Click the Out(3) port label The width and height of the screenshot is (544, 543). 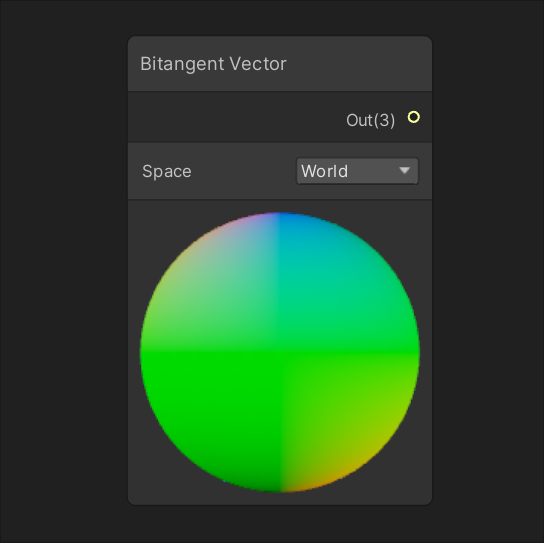tap(371, 120)
